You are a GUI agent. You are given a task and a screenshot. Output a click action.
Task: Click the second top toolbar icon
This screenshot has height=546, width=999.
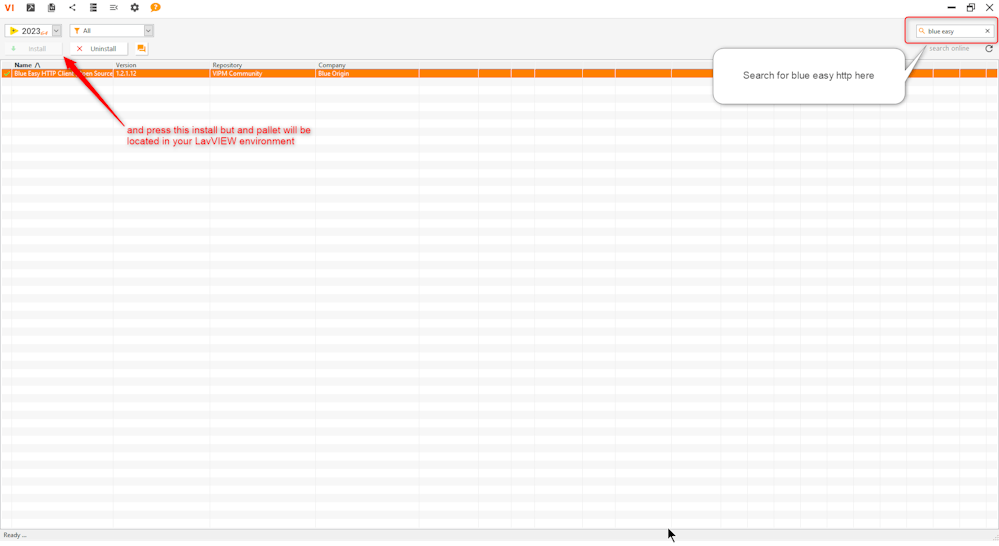click(30, 8)
